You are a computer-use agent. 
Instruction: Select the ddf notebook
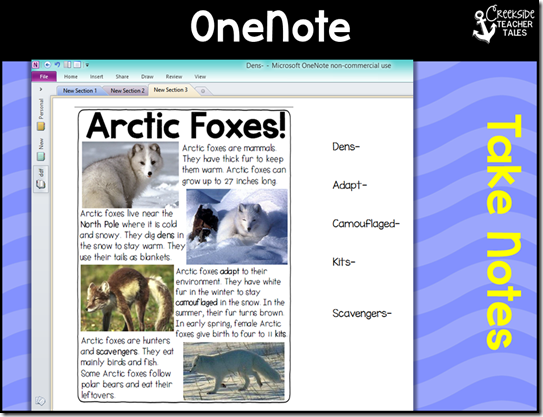click(x=41, y=179)
